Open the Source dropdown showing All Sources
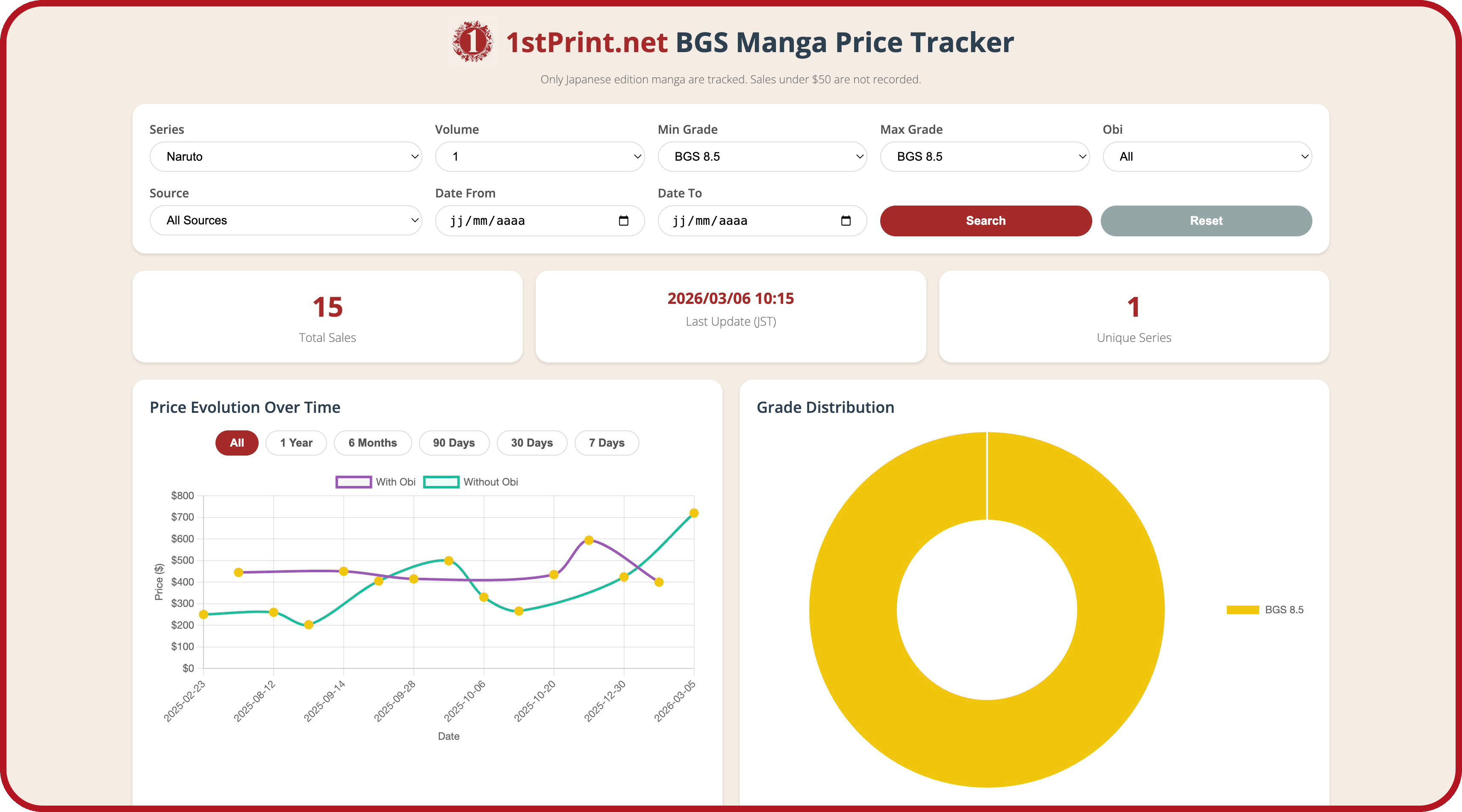Image resolution: width=1462 pixels, height=812 pixels. [x=286, y=221]
